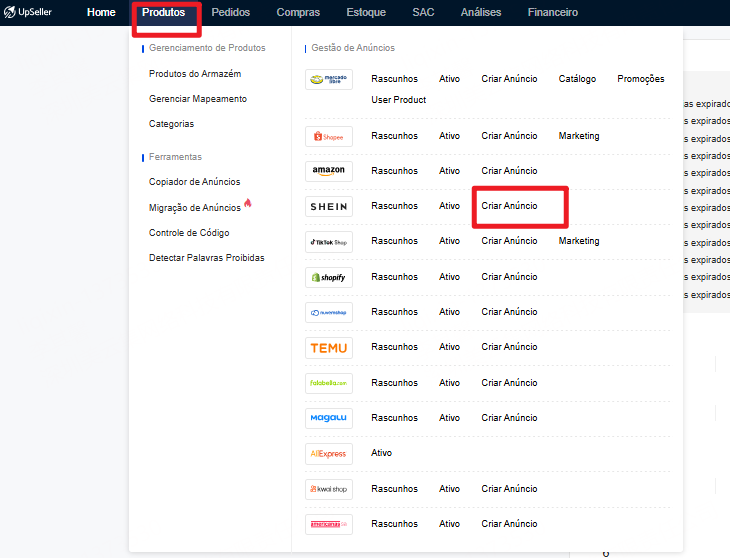This screenshot has width=730, height=558.
Task: Open Shopee Marketing link
Action: (579, 136)
